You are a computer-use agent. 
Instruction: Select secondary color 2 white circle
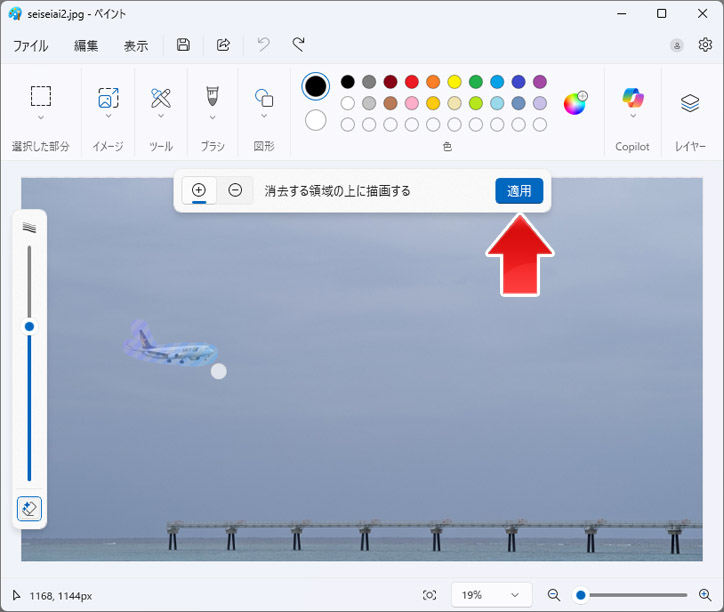click(x=315, y=120)
